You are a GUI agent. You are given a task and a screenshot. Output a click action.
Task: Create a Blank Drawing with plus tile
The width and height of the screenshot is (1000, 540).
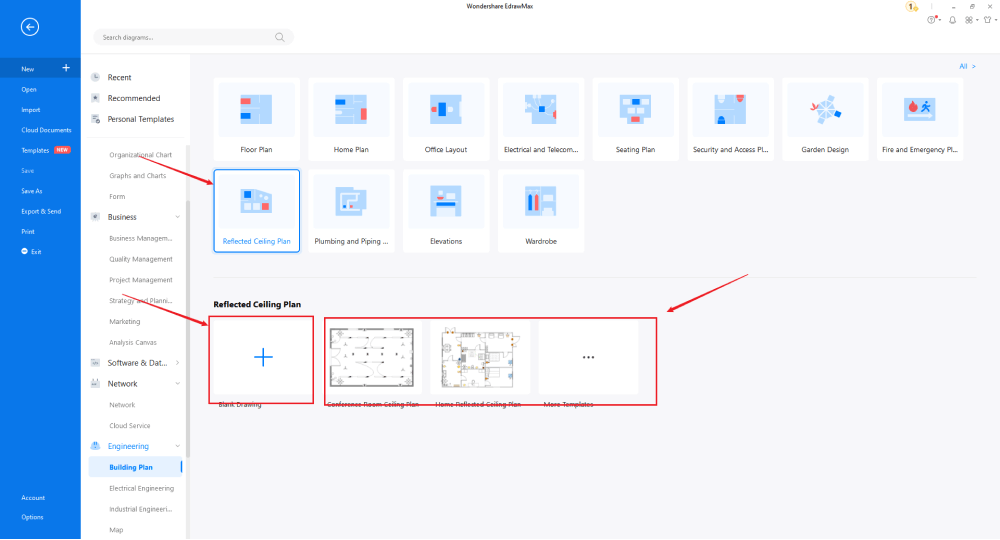[263, 357]
